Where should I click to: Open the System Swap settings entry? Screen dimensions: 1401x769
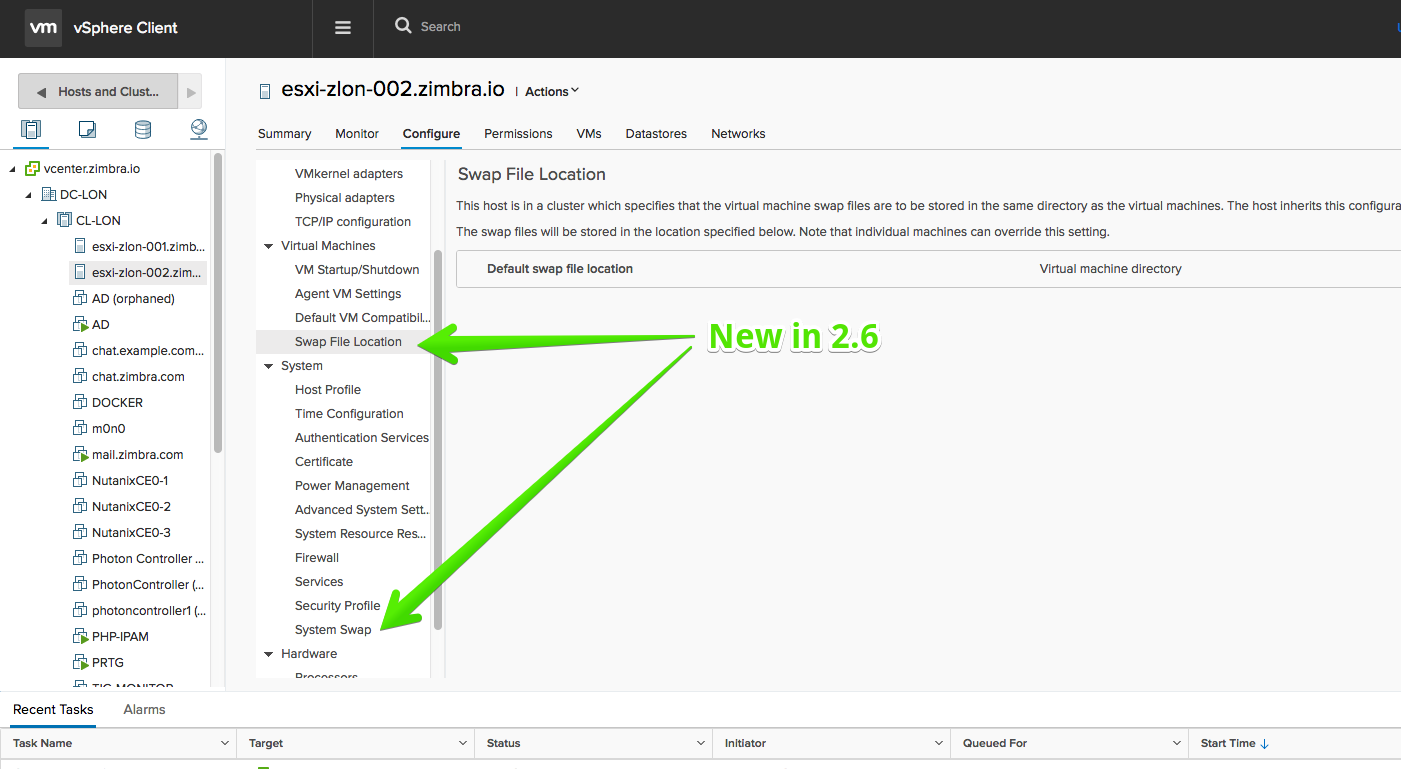[333, 630]
